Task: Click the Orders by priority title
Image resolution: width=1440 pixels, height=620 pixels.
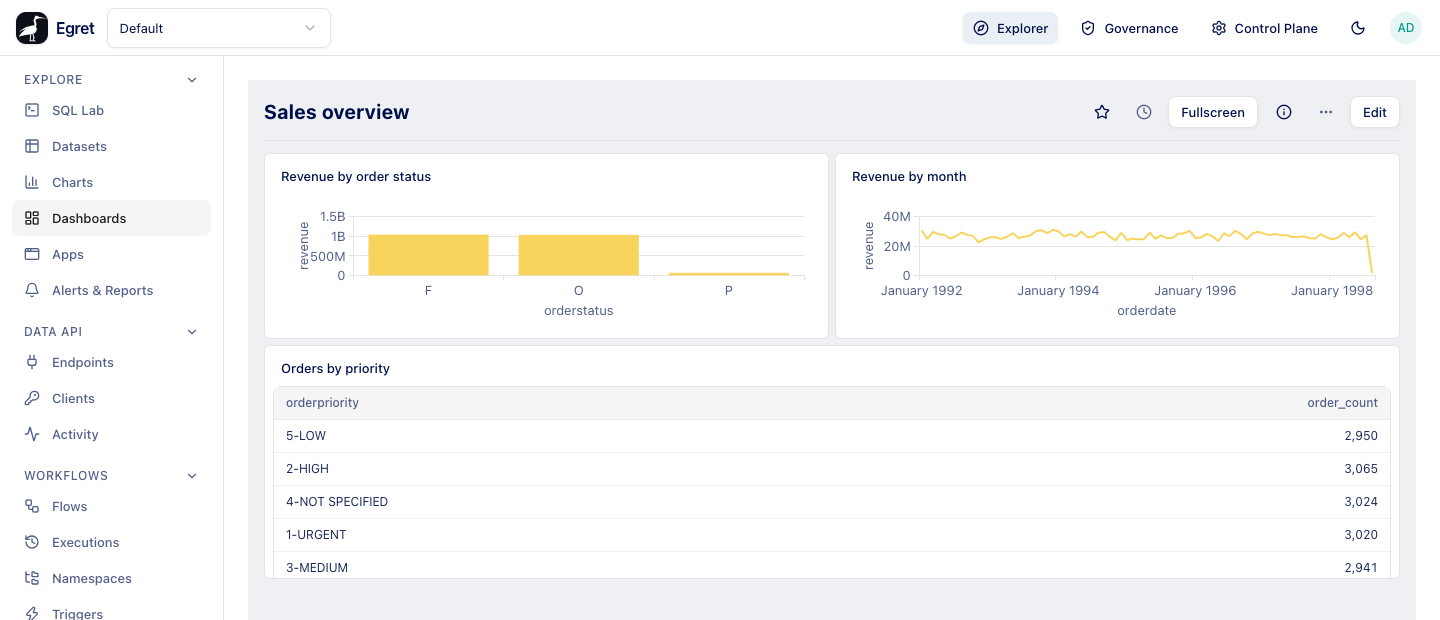Action: (335, 369)
